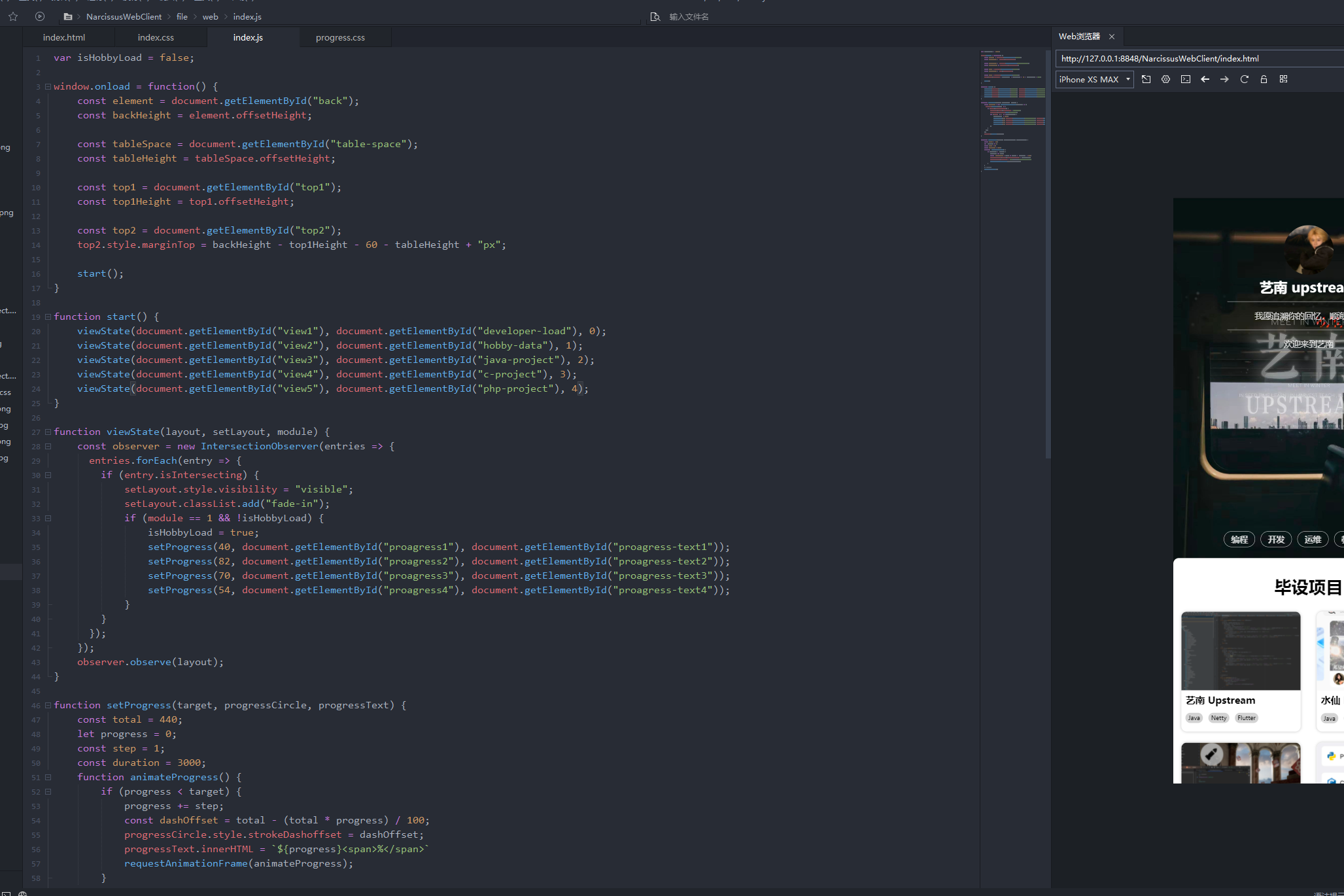
Task: Click the requestAnimationFrame line 57
Action: [239, 863]
